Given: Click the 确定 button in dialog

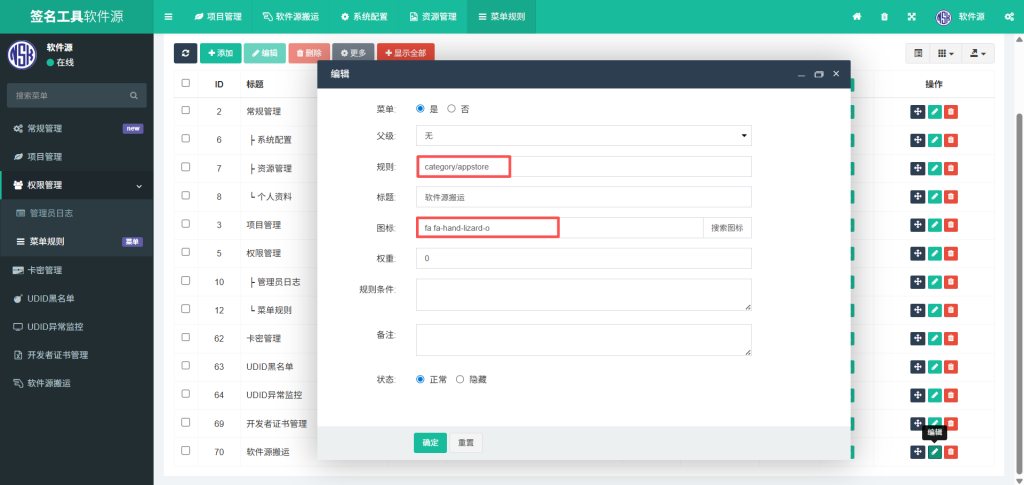Looking at the screenshot, I should [x=430, y=442].
